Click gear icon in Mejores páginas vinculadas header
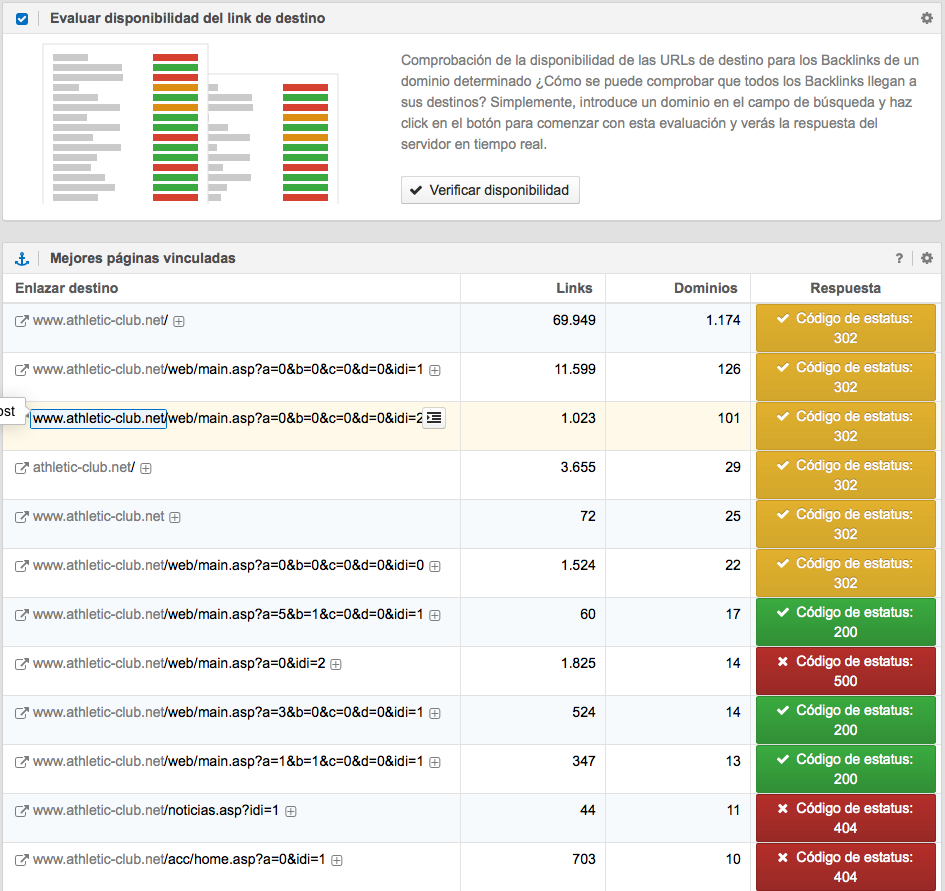The image size is (945, 891). coord(926,258)
